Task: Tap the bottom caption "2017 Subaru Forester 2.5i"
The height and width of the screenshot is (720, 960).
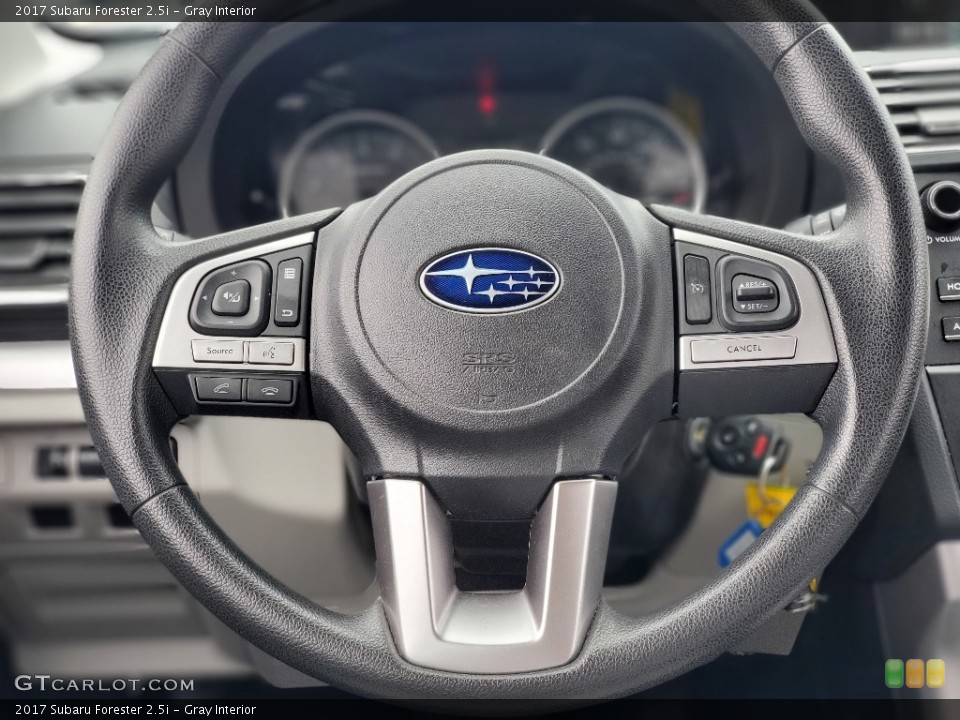Action: (x=92, y=710)
